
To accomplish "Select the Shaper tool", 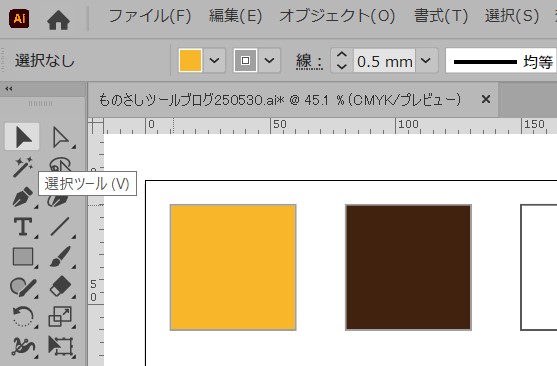I will pos(23,287).
